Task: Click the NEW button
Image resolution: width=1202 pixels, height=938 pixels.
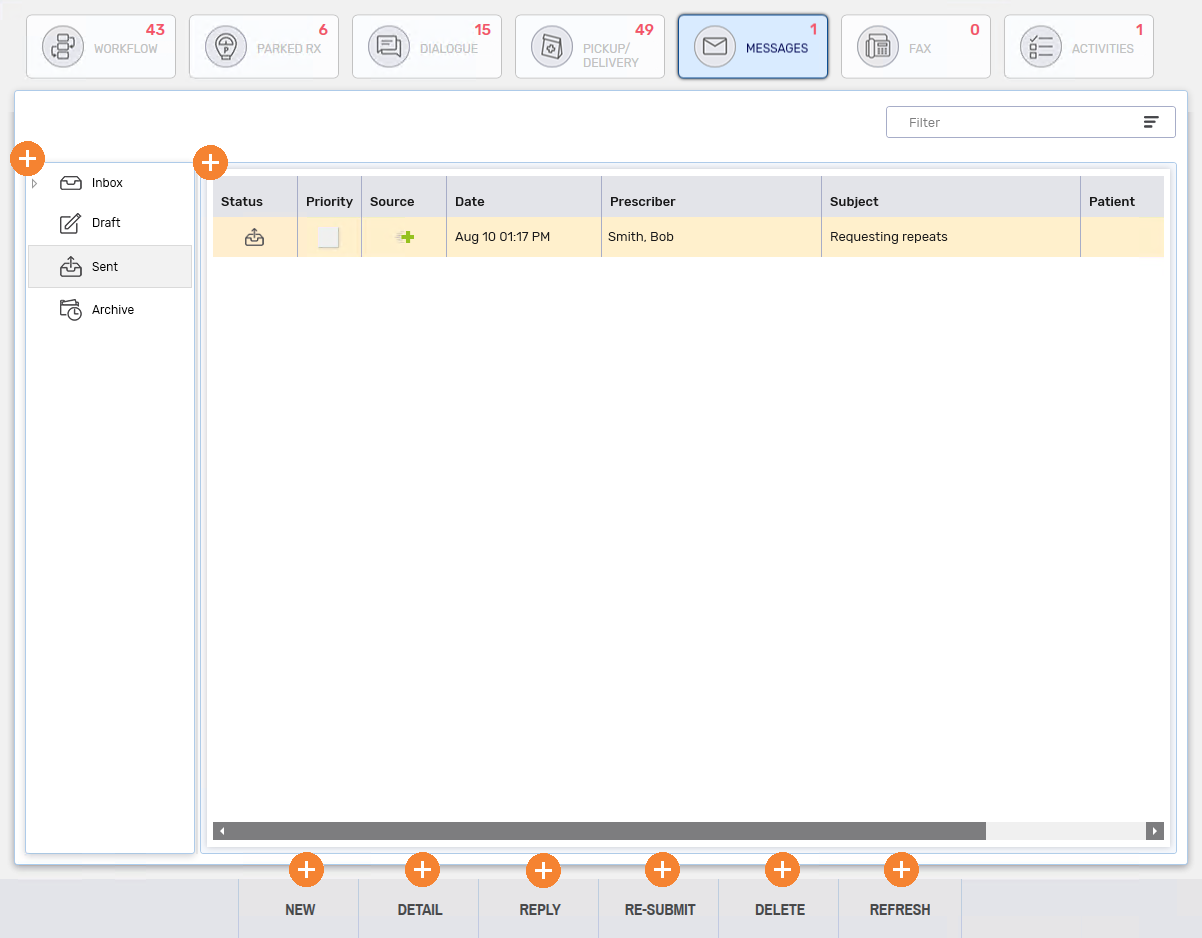Action: click(x=300, y=910)
